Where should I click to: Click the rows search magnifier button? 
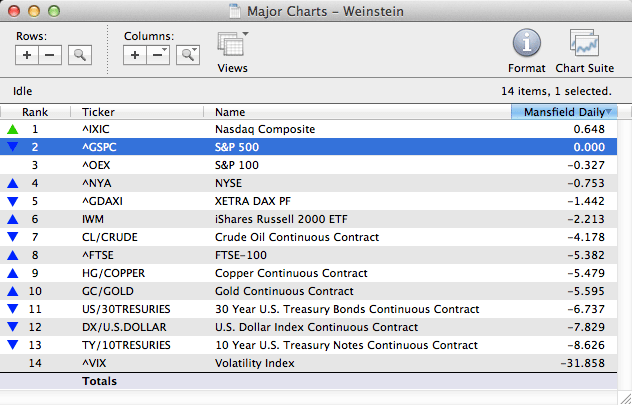tap(79, 55)
